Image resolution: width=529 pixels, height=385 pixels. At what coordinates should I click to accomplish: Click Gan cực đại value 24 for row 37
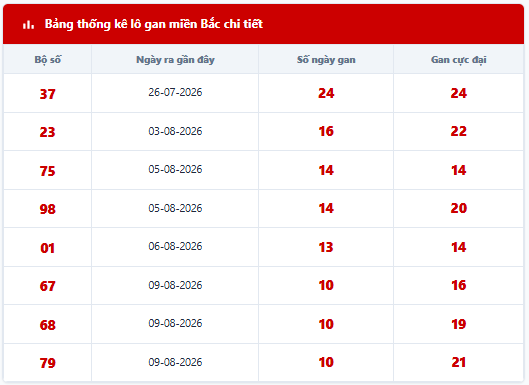point(458,93)
